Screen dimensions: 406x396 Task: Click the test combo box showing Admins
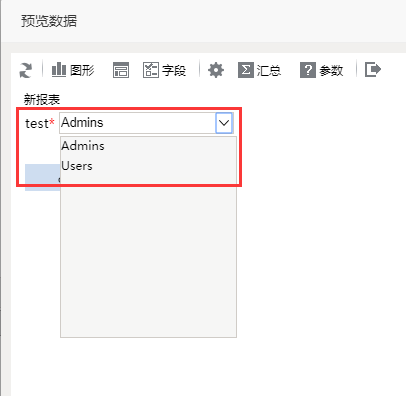146,123
